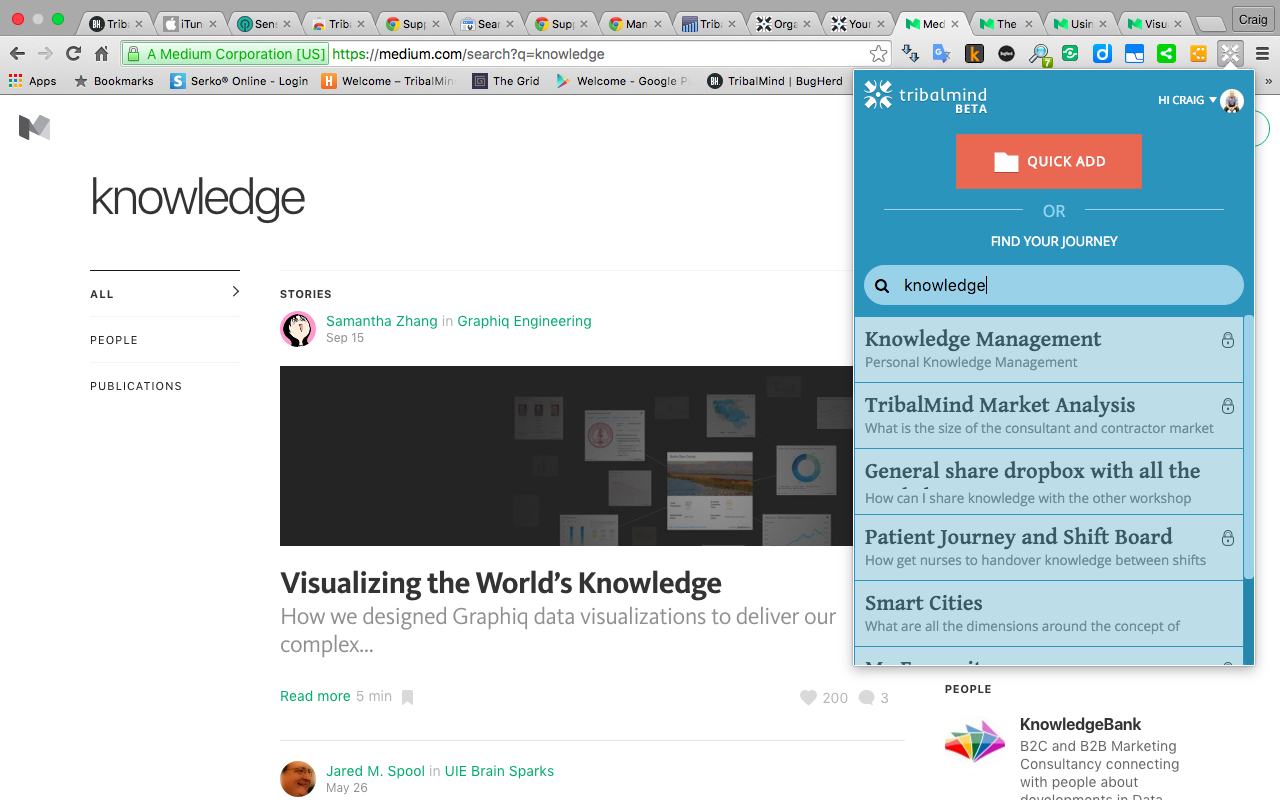Click the green share extension icon
Screen dimensions: 1280x800
pyautogui.click(x=1166, y=54)
